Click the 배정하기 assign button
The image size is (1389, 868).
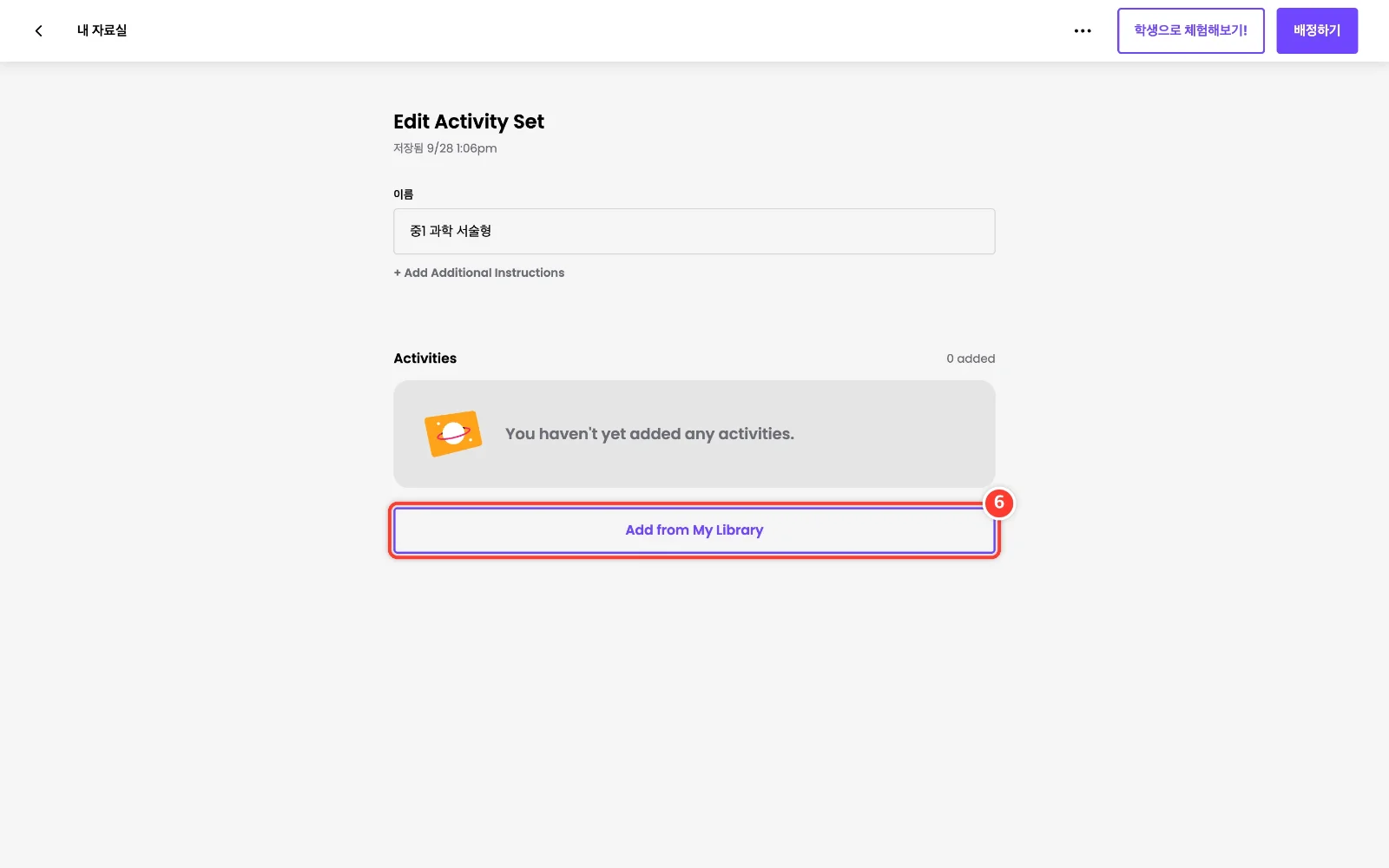(x=1317, y=30)
